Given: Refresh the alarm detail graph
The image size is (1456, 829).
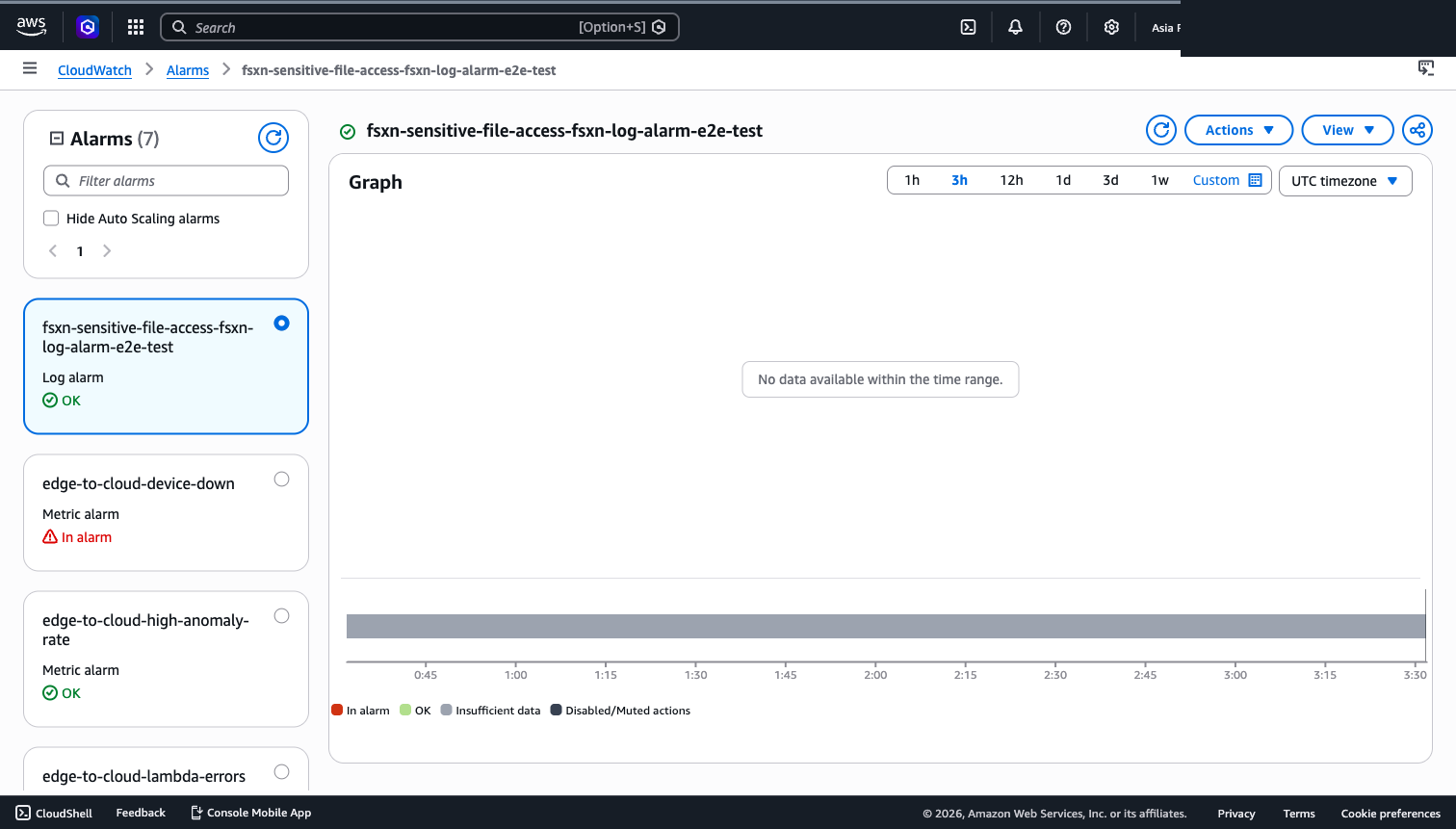Looking at the screenshot, I should (x=1161, y=130).
